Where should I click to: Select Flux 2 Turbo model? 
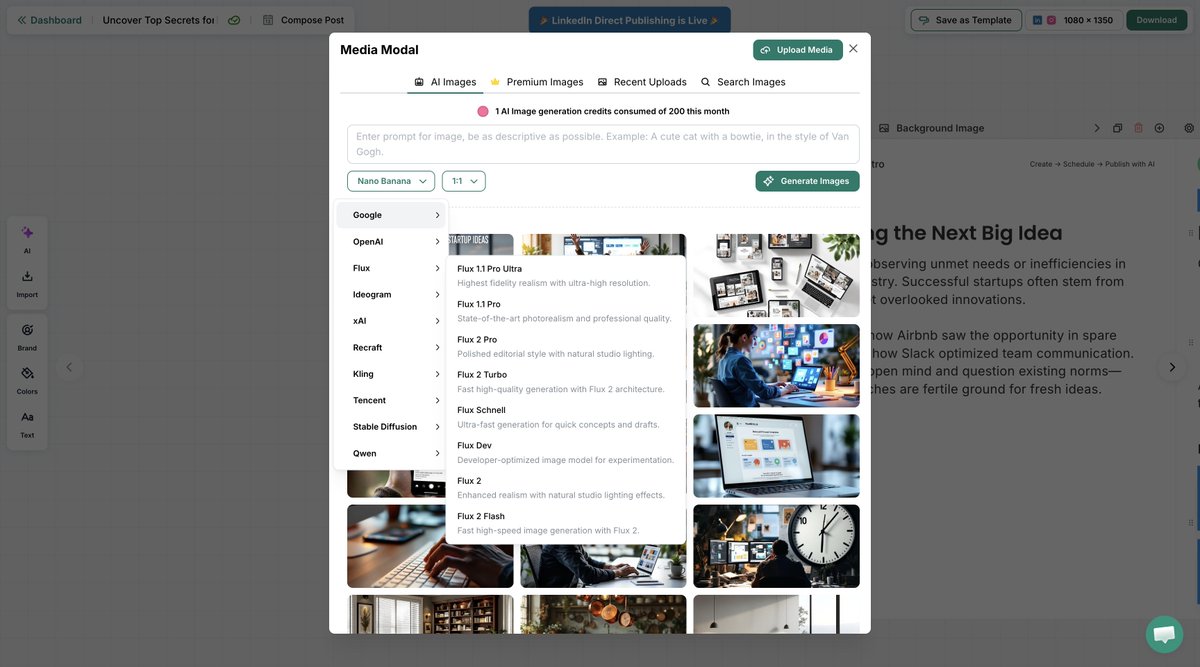tap(566, 382)
